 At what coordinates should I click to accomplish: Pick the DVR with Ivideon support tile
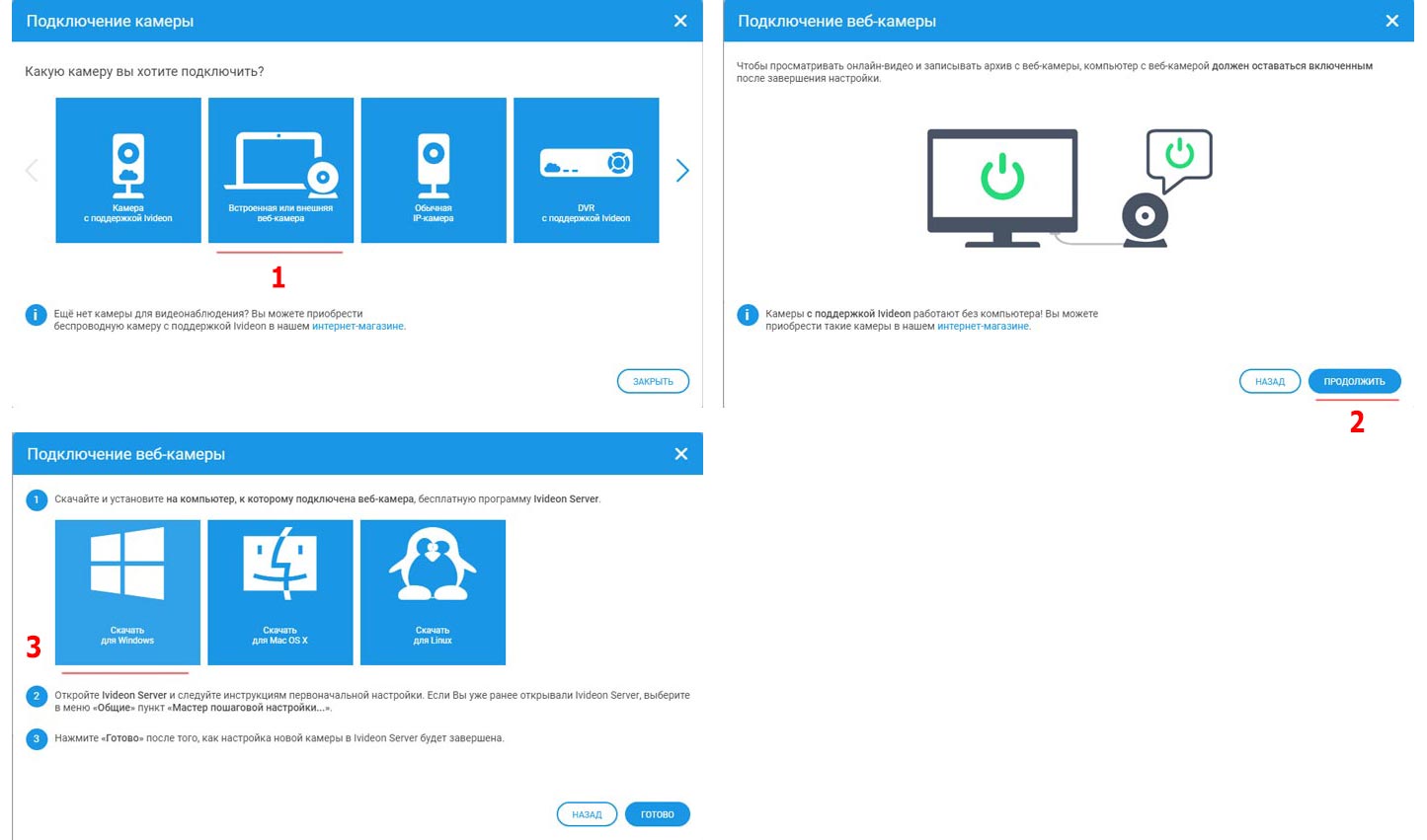click(587, 170)
